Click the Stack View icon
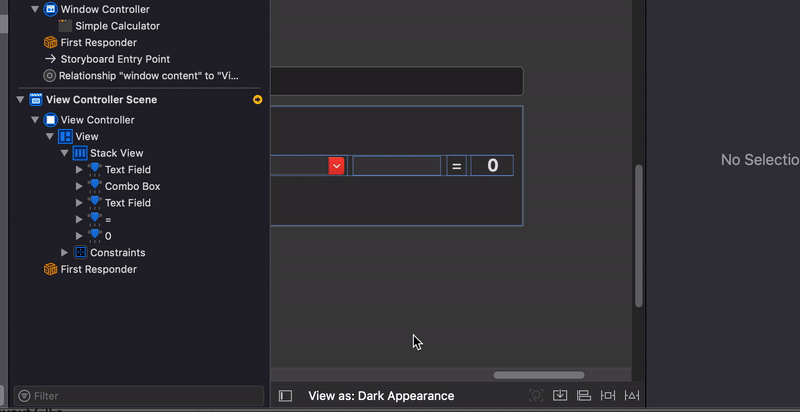This screenshot has height=412, width=800. point(80,153)
